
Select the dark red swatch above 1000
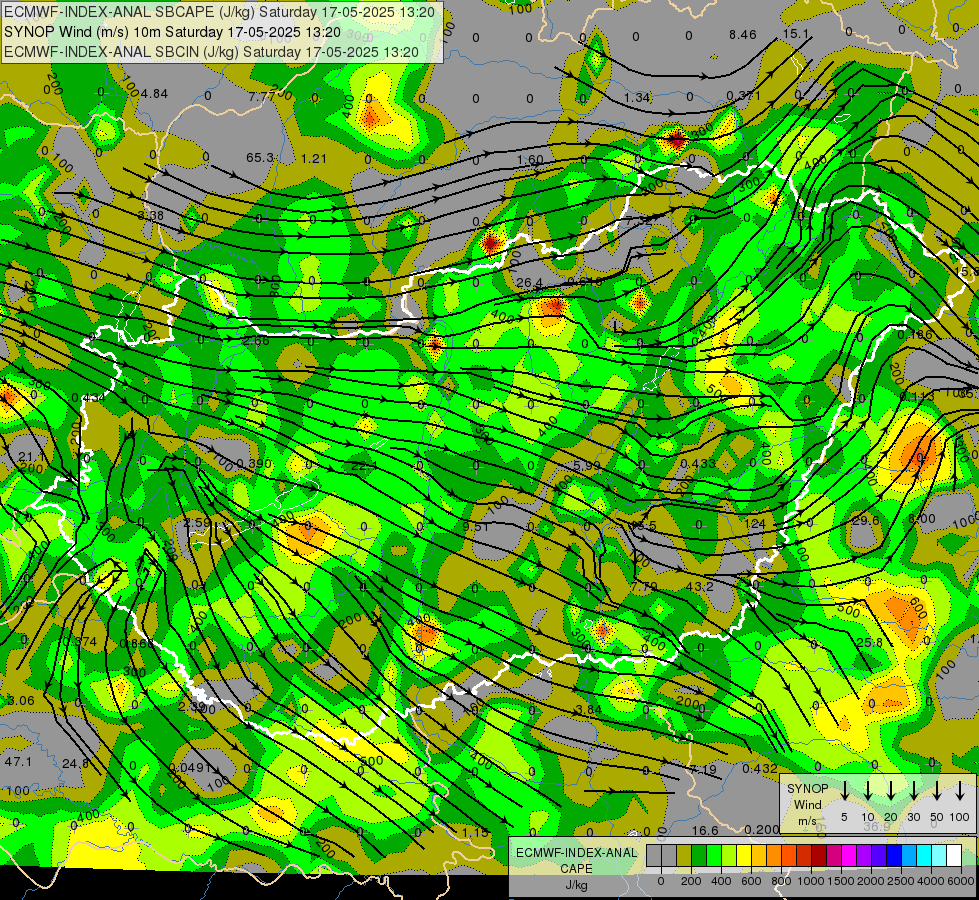(819, 856)
